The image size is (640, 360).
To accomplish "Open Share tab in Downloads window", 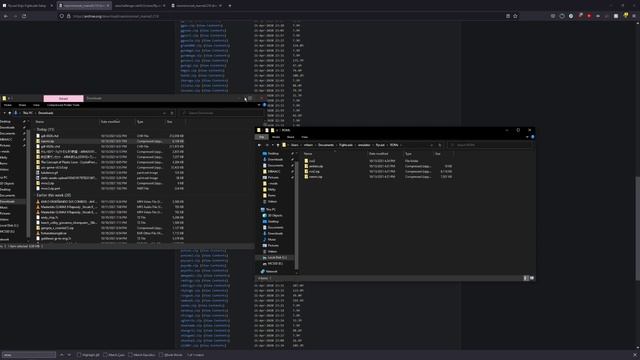I will [22, 105].
